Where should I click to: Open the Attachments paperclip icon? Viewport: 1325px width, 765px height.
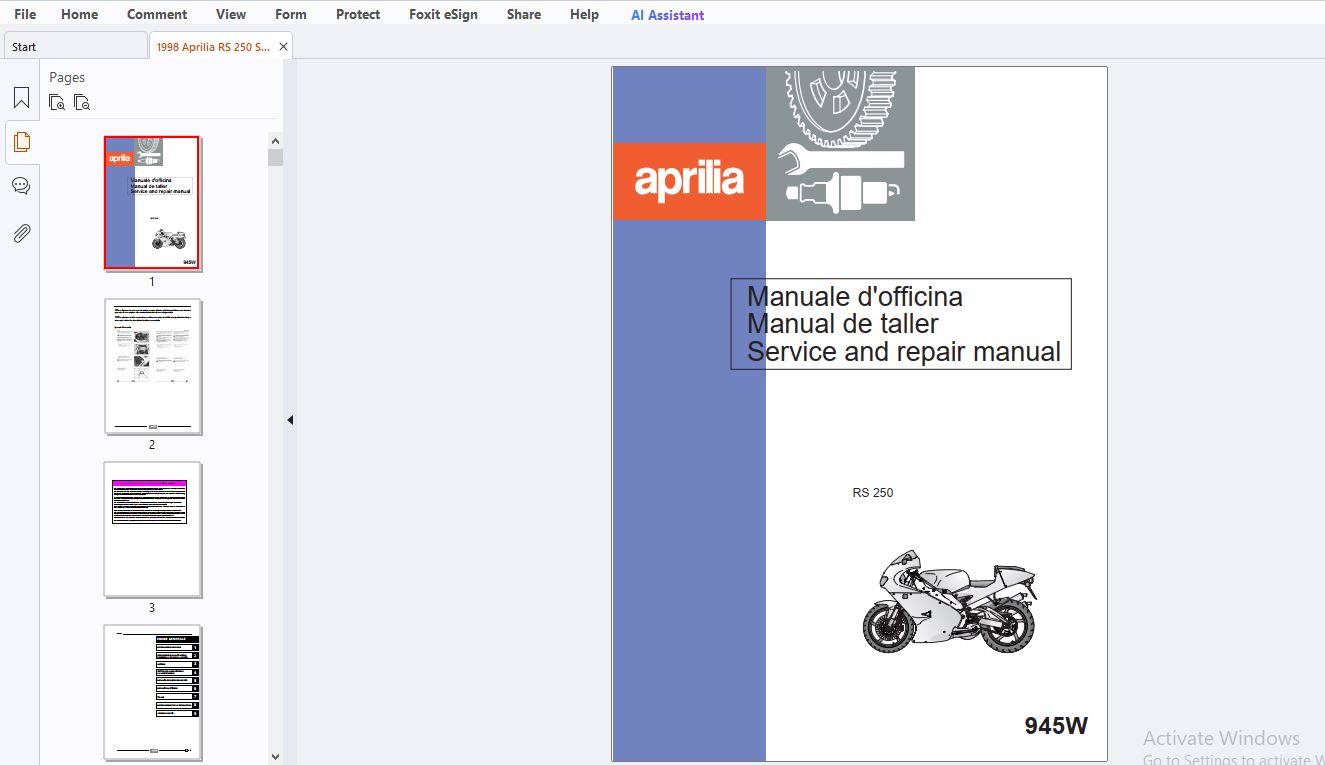pyautogui.click(x=21, y=233)
